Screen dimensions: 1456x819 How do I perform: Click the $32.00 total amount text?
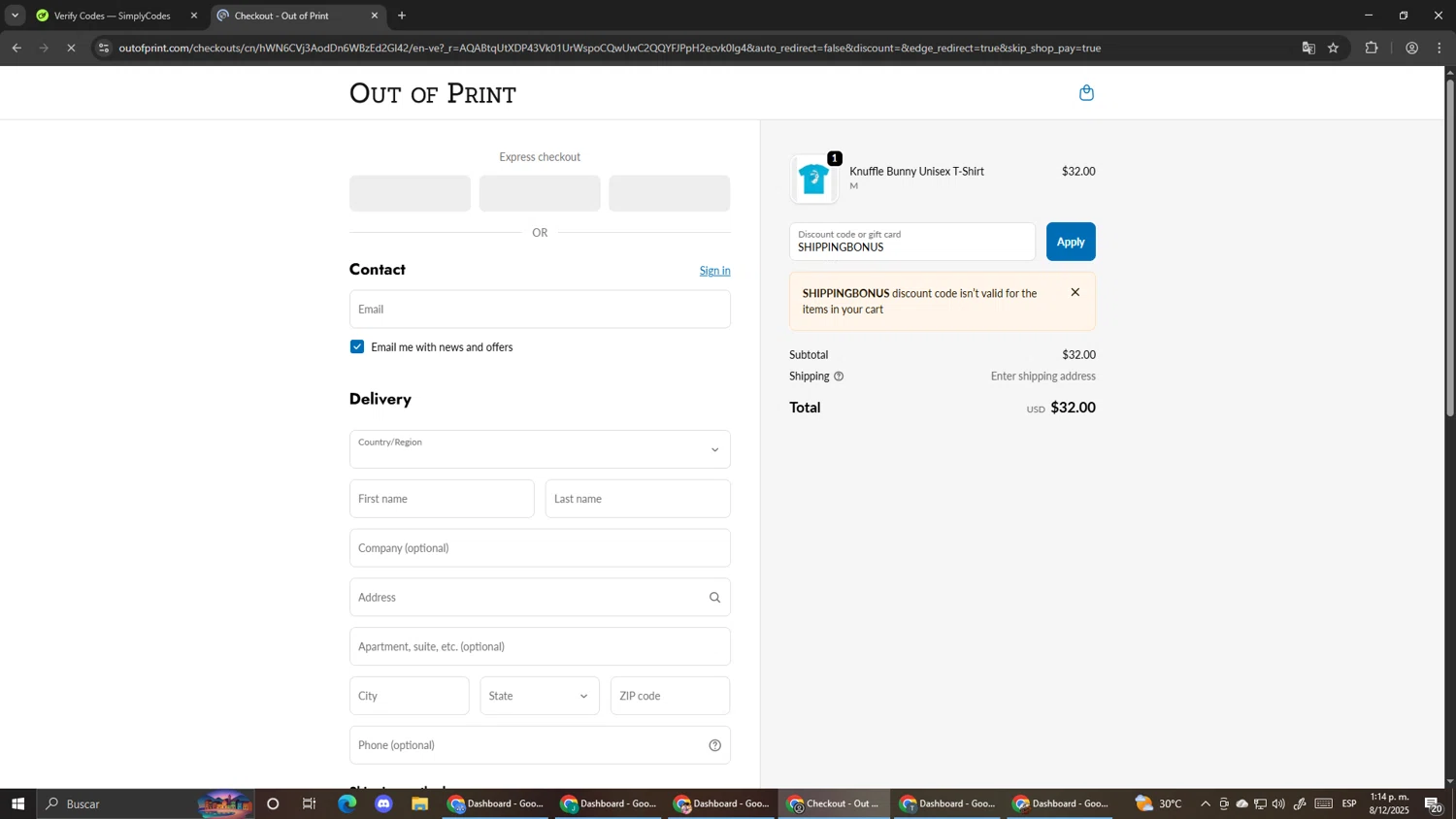pyautogui.click(x=1073, y=408)
